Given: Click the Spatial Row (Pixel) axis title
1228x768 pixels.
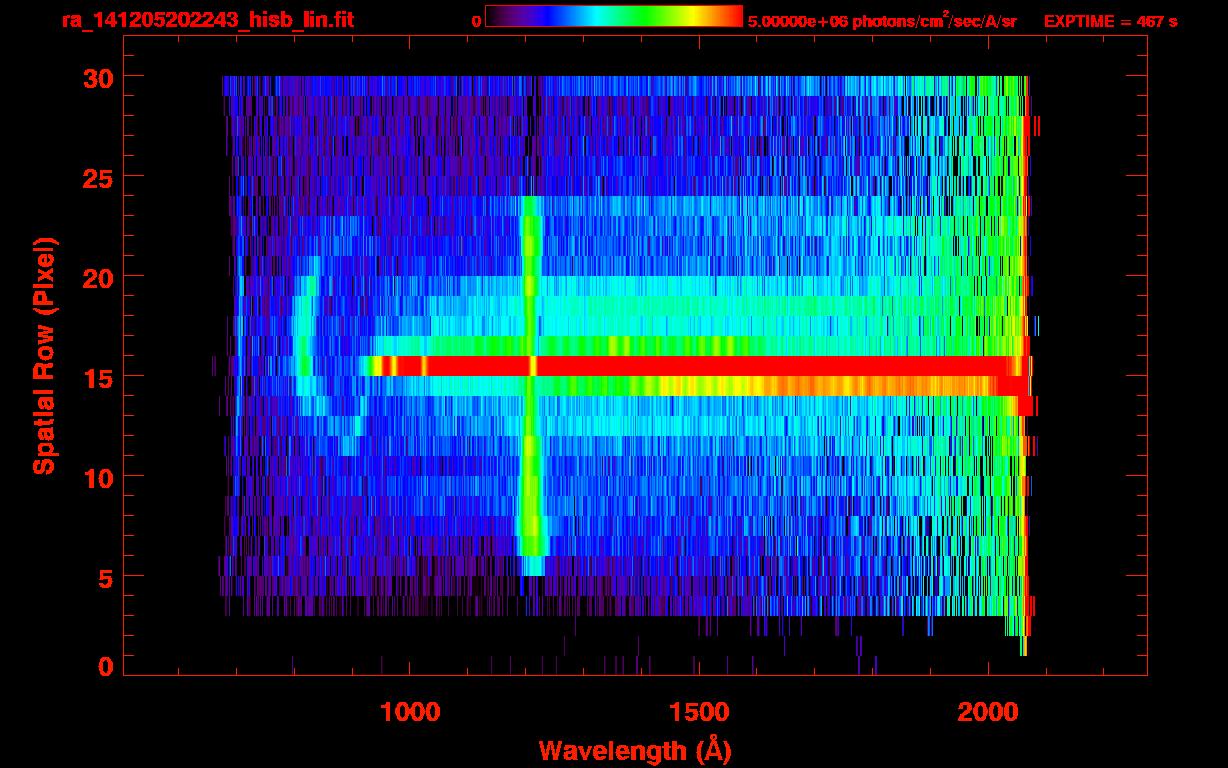Looking at the screenshot, I should coord(44,355).
